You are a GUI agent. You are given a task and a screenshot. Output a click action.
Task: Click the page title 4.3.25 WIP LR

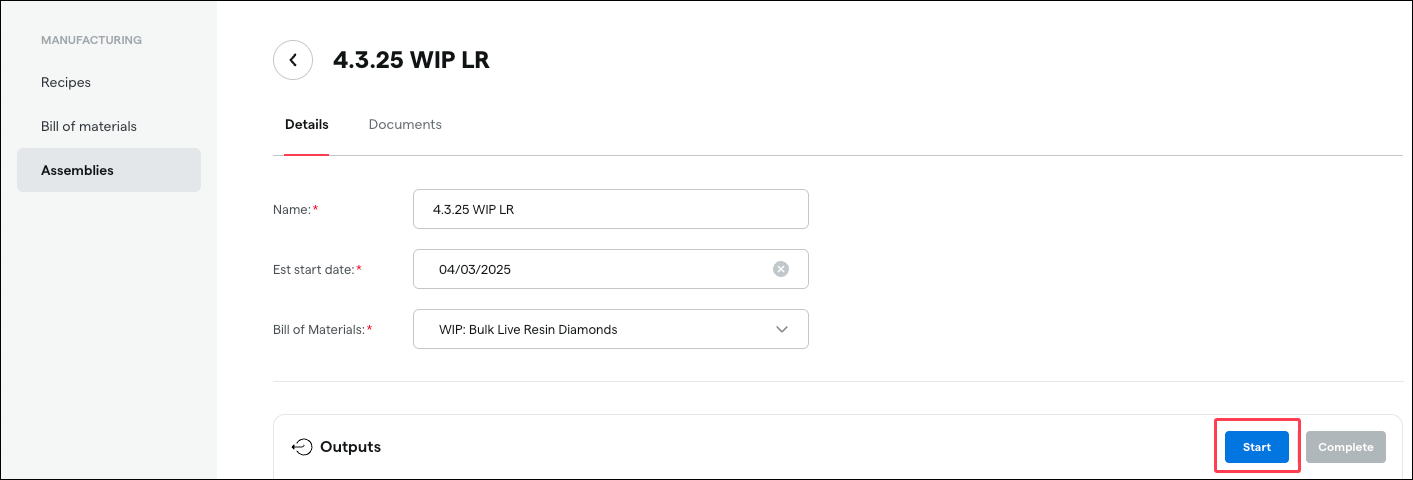point(411,60)
